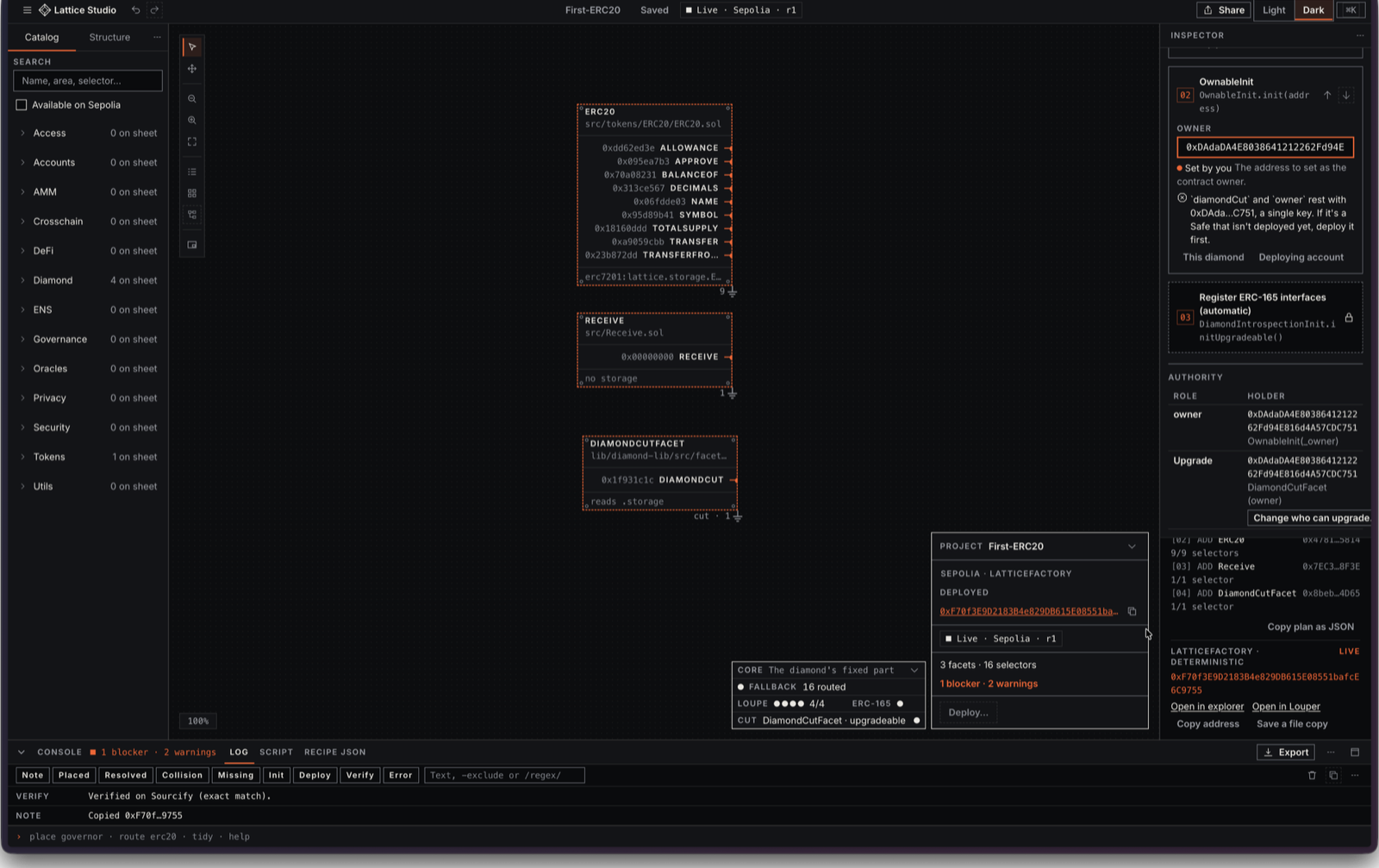Image resolution: width=1379 pixels, height=868 pixels.
Task: Toggle the Verify log filter
Action: pyautogui.click(x=360, y=776)
